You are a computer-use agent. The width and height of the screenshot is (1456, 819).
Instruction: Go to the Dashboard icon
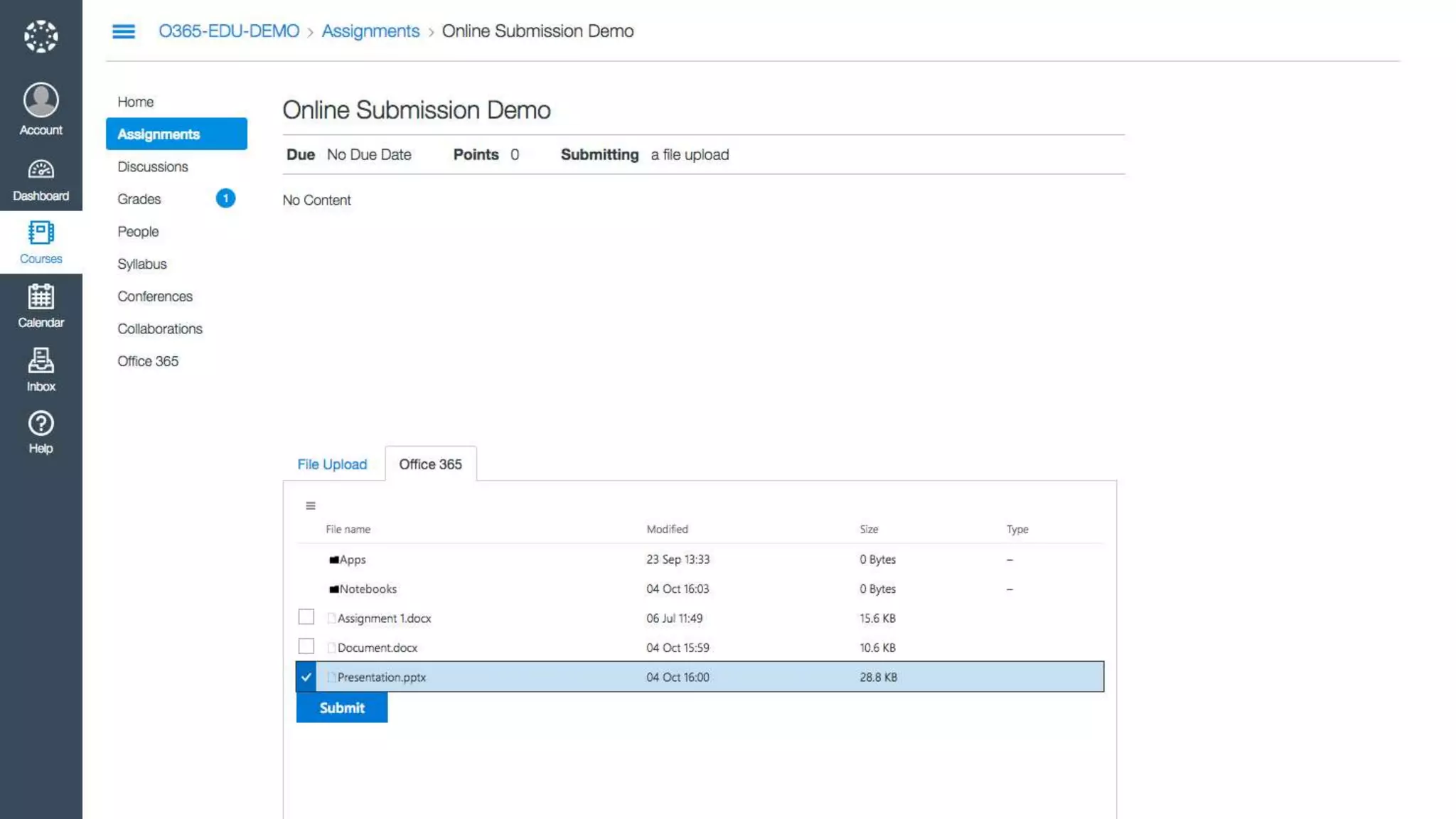41,170
